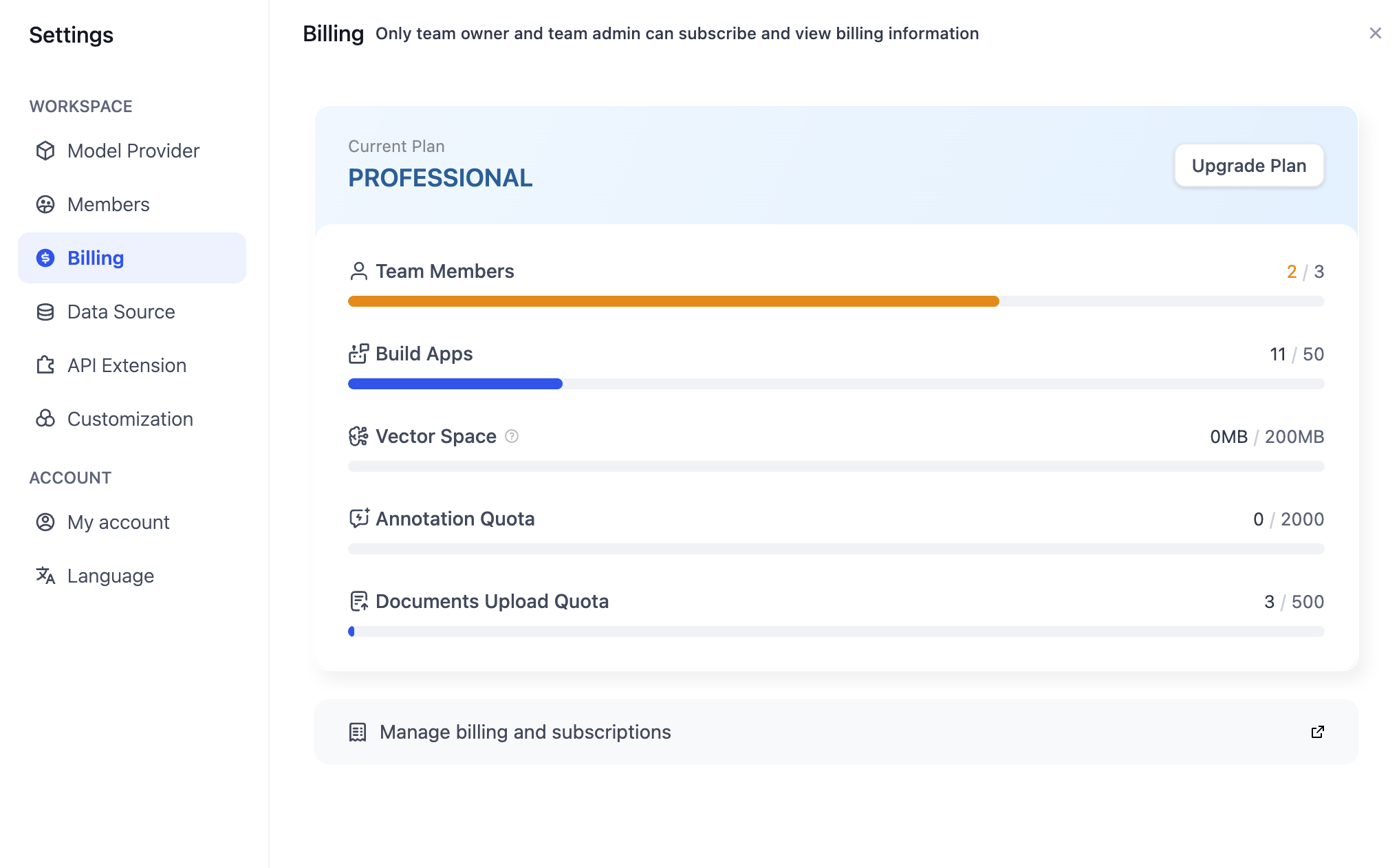Screen dimensions: 1399x868
Task: Go to the Members section
Action: pos(108,204)
